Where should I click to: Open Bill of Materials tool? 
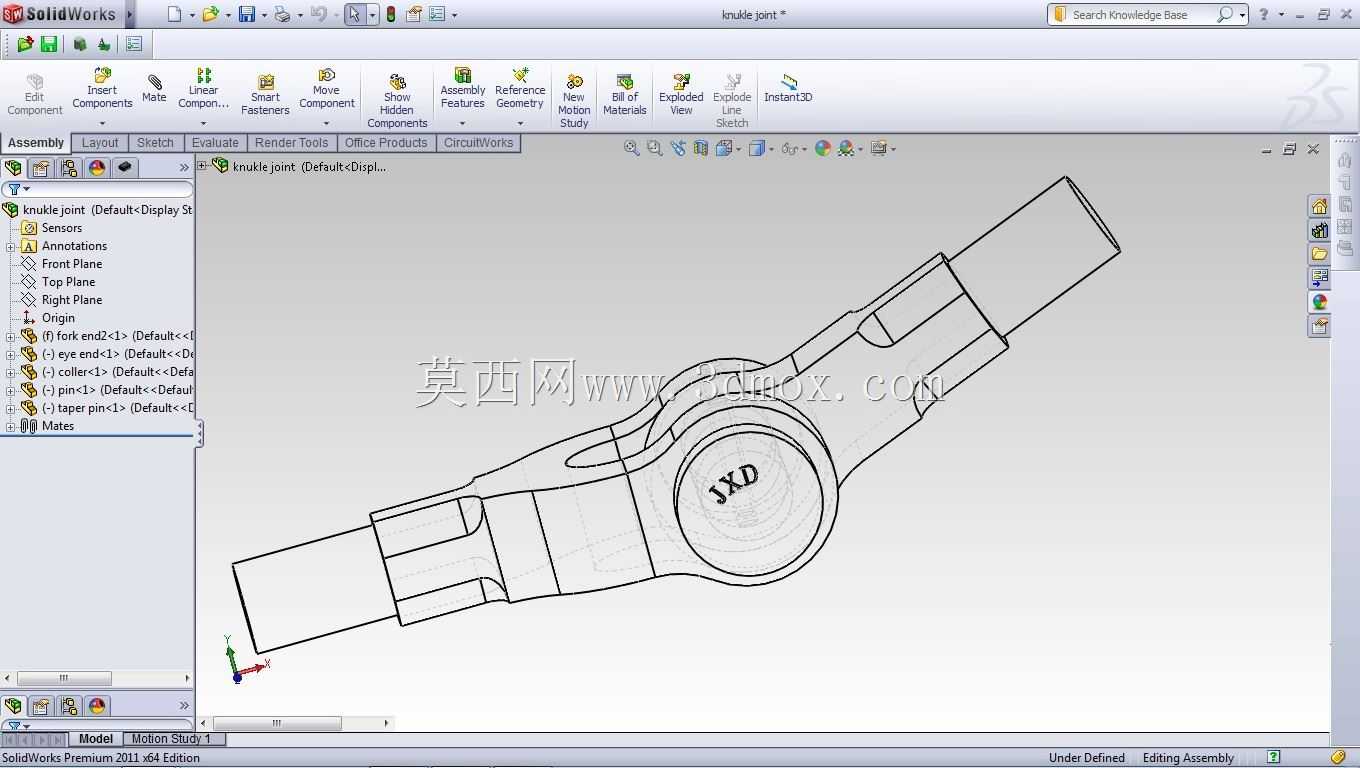coord(624,95)
